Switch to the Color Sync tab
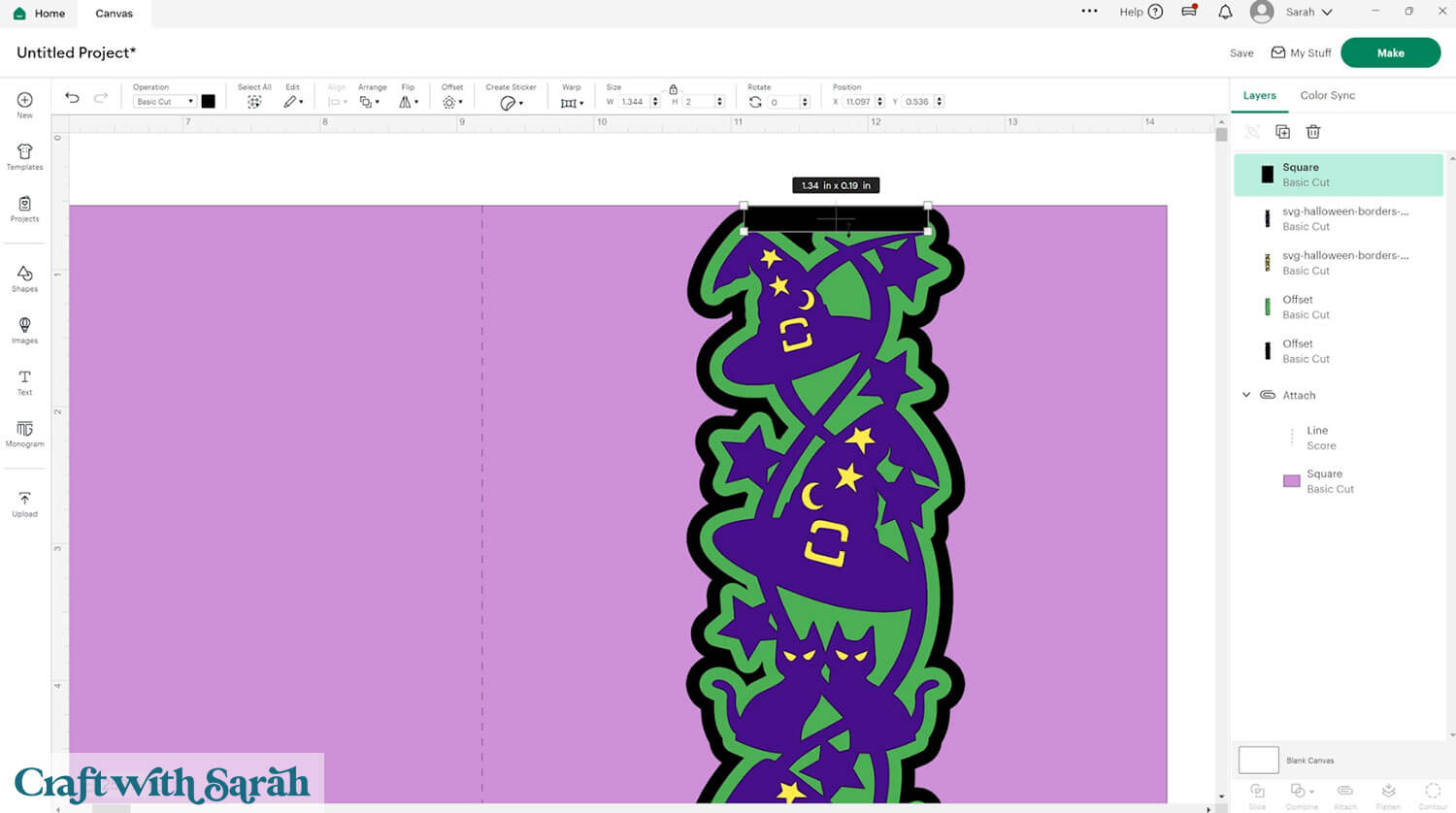Viewport: 1456px width, 813px height. [1327, 95]
